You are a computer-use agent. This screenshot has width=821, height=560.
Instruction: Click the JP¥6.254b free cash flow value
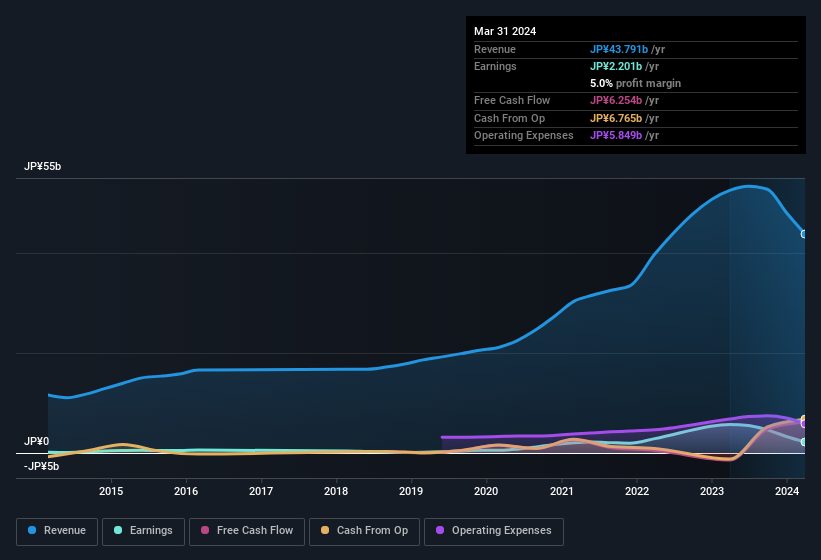[616, 100]
